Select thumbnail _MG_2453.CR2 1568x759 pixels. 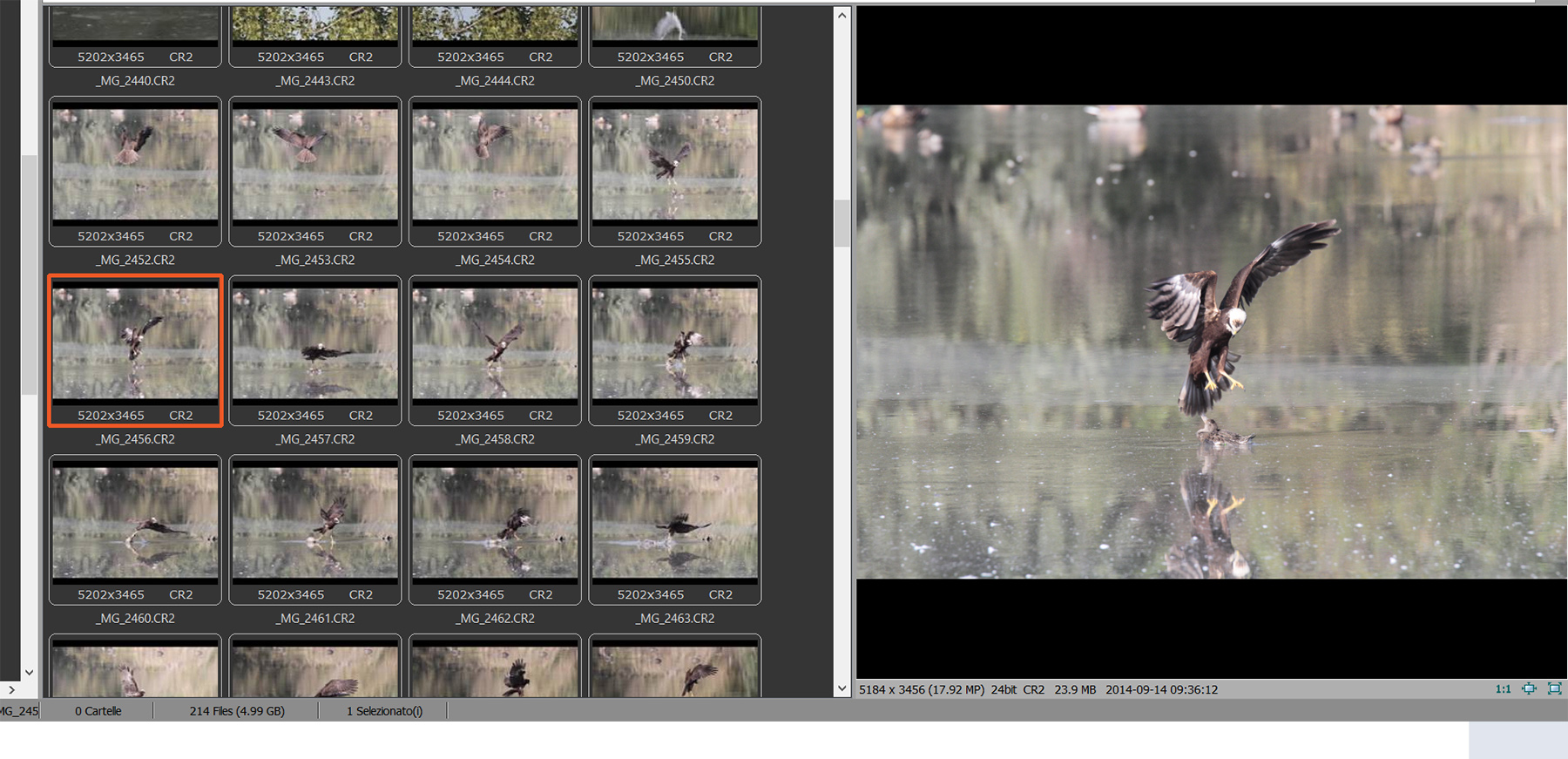tap(315, 172)
